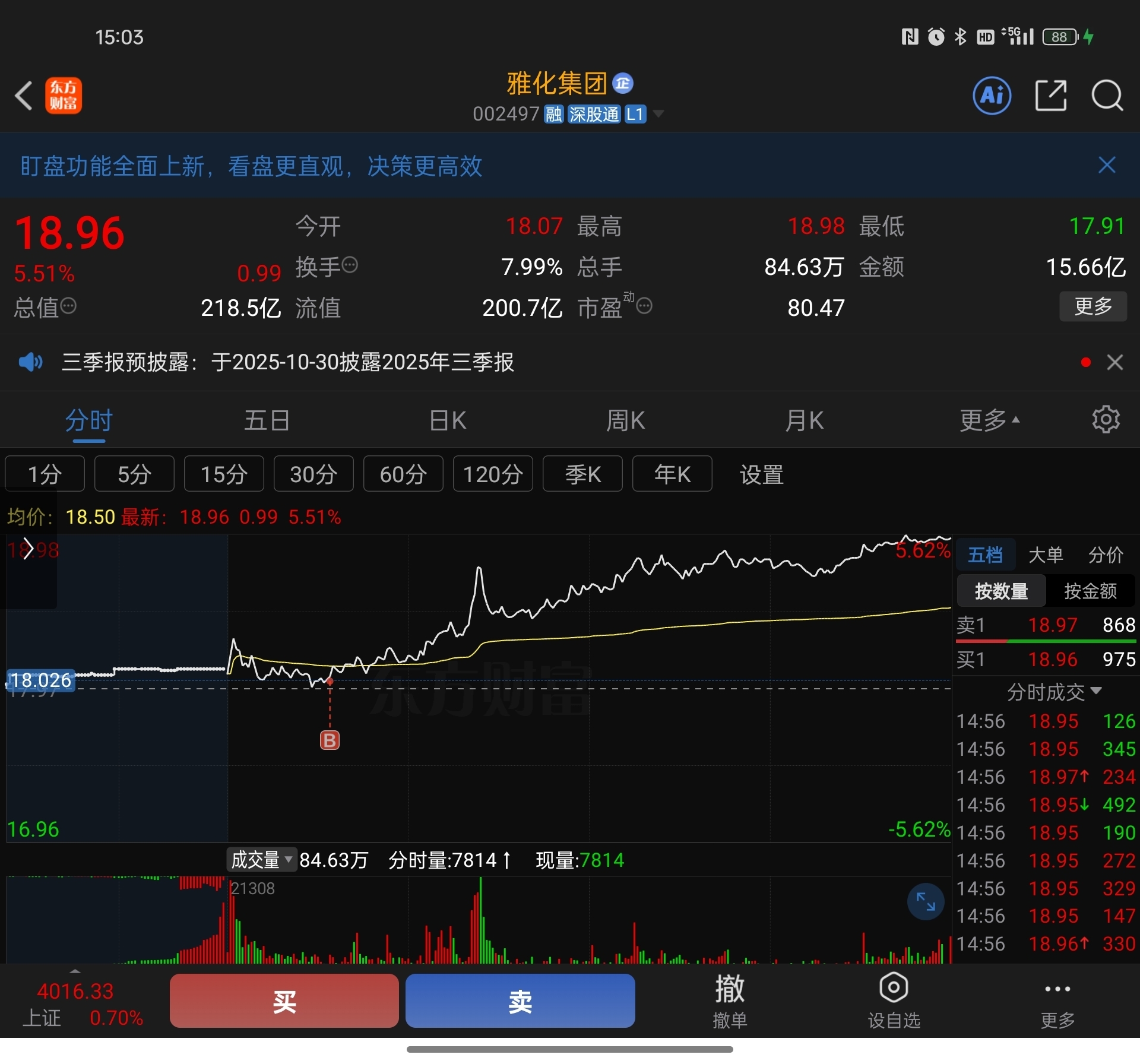This screenshot has width=1140, height=1064.
Task: Switch to the 五日 tab
Action: 267,420
